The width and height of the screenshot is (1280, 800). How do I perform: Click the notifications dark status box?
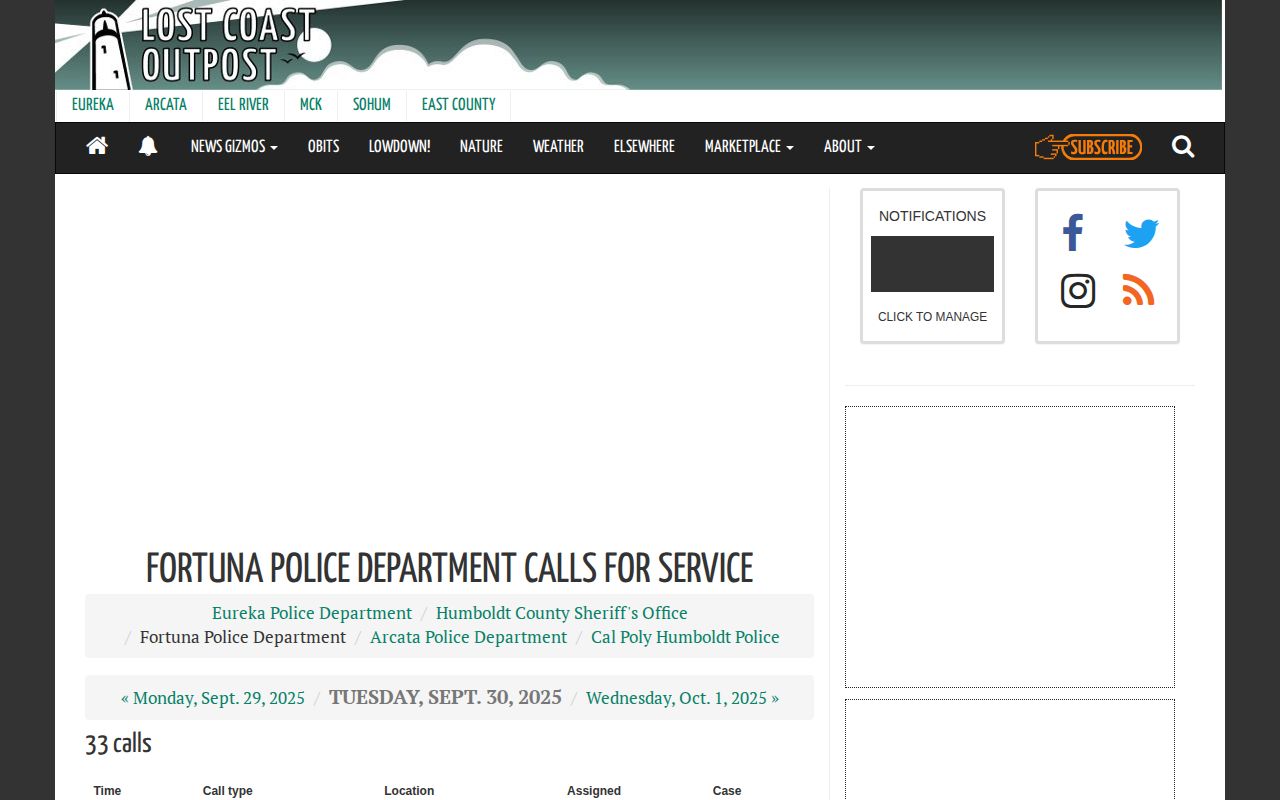point(932,264)
